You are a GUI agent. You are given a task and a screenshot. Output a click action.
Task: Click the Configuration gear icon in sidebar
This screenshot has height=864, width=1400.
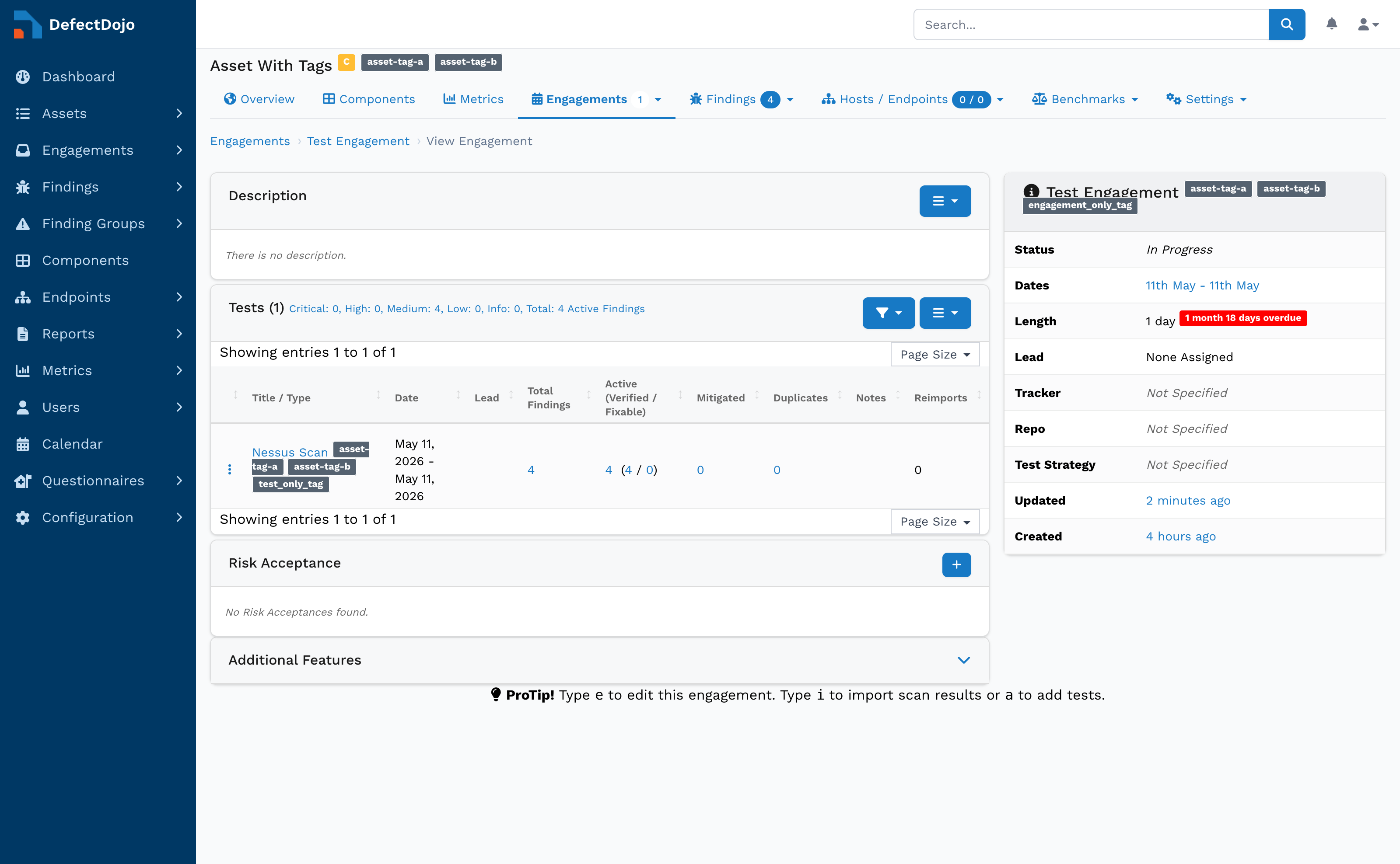pos(23,518)
